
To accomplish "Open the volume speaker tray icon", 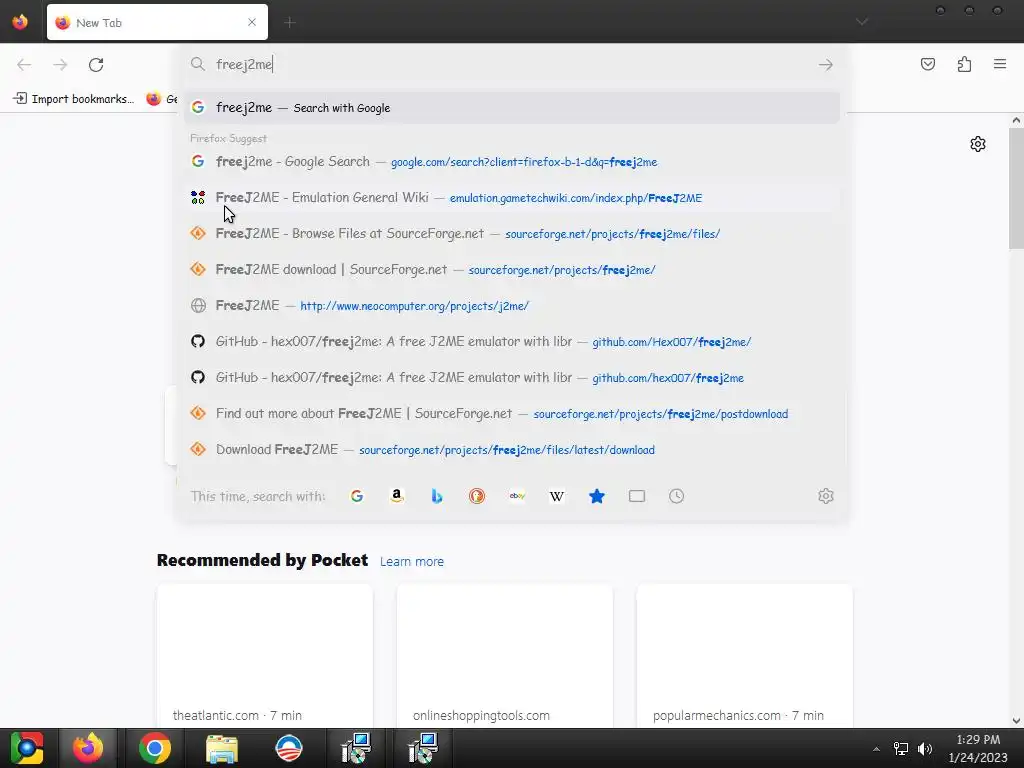I will 925,748.
